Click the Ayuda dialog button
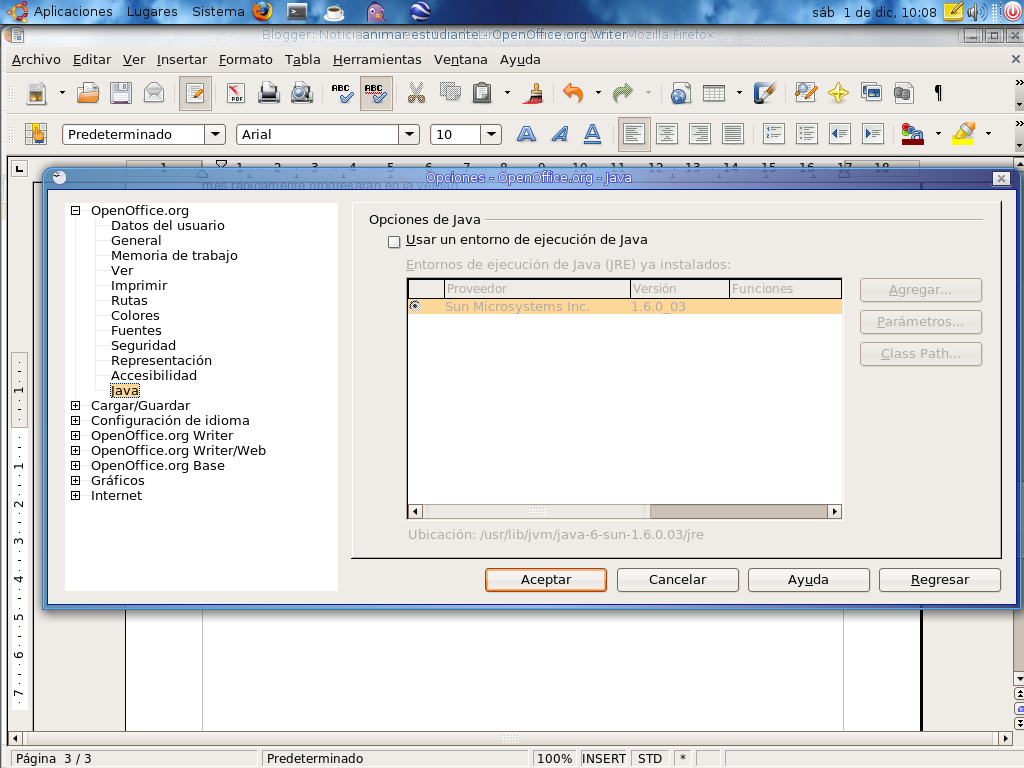The width and height of the screenshot is (1024, 768). pyautogui.click(x=808, y=580)
